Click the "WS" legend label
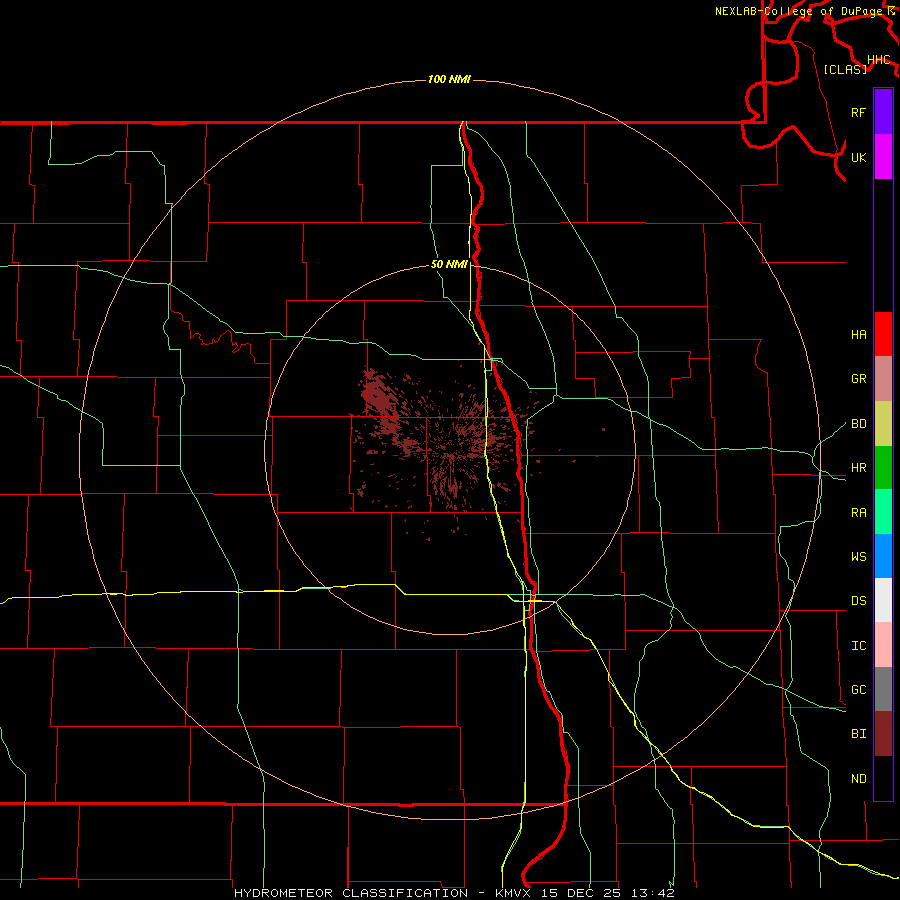900x900 pixels. [859, 557]
